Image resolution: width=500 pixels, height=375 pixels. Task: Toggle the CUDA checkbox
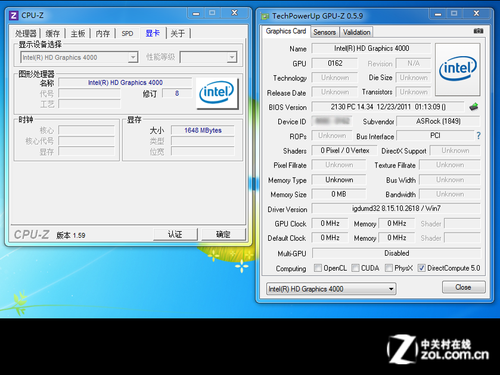point(355,268)
